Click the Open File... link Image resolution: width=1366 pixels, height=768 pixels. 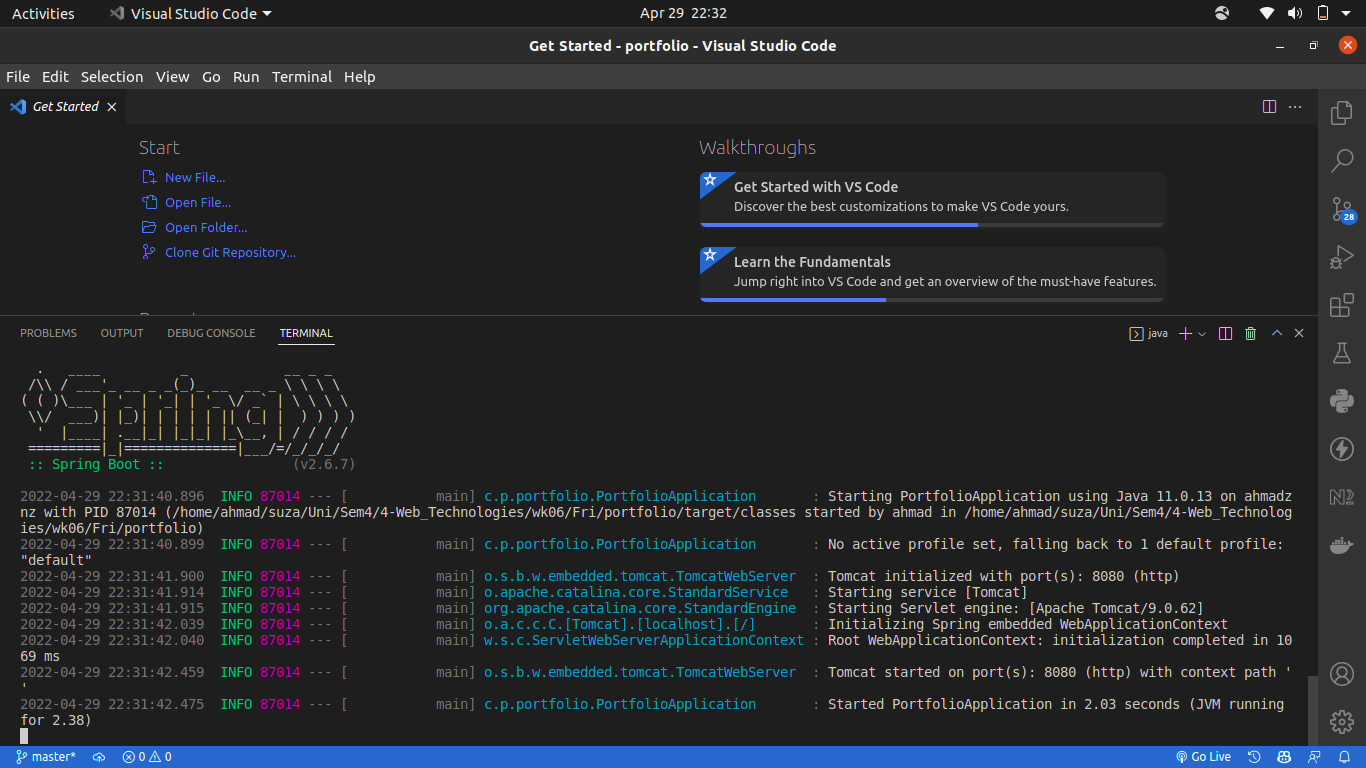[x=198, y=202]
